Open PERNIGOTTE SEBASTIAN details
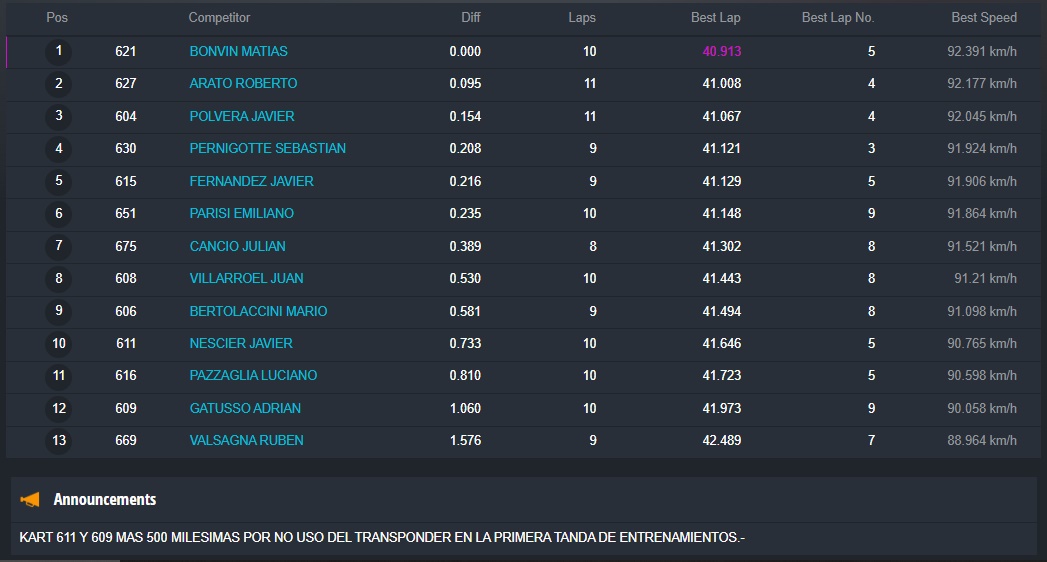Screen dimensions: 1047x562 coord(267,148)
